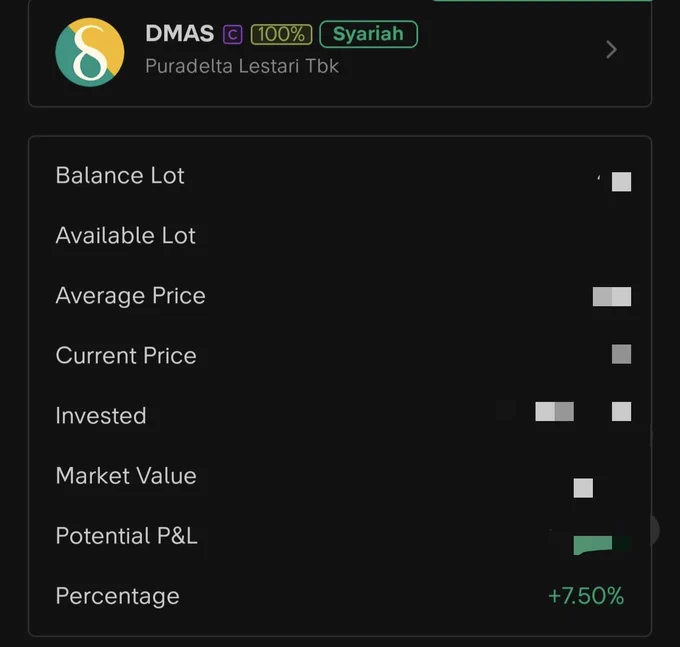Tap the Current Price label
Screen dimensions: 680x647
[126, 356]
